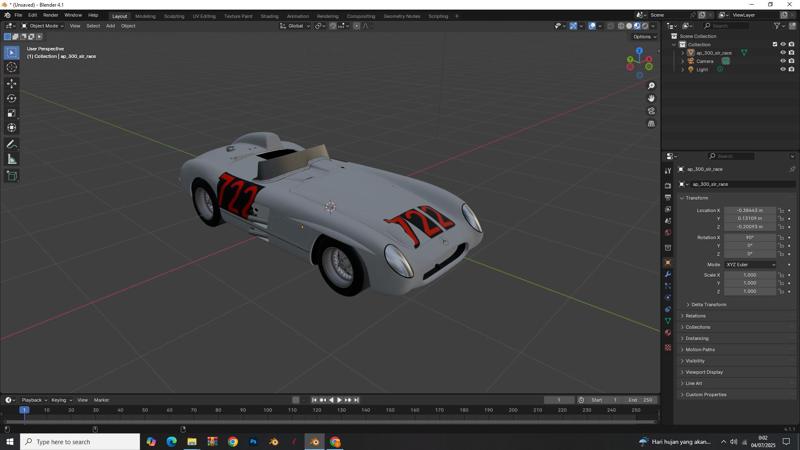Open Object Mode dropdown
This screenshot has height=450, width=800.
(42, 26)
